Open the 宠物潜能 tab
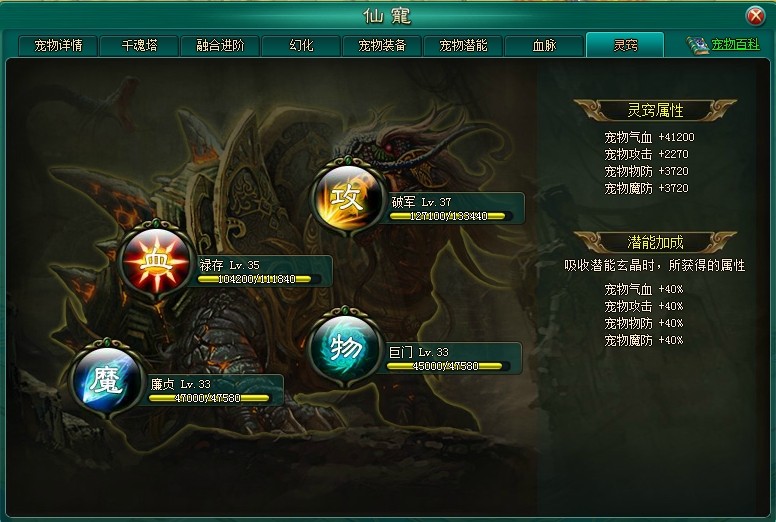Image resolution: width=776 pixels, height=522 pixels. (463, 46)
